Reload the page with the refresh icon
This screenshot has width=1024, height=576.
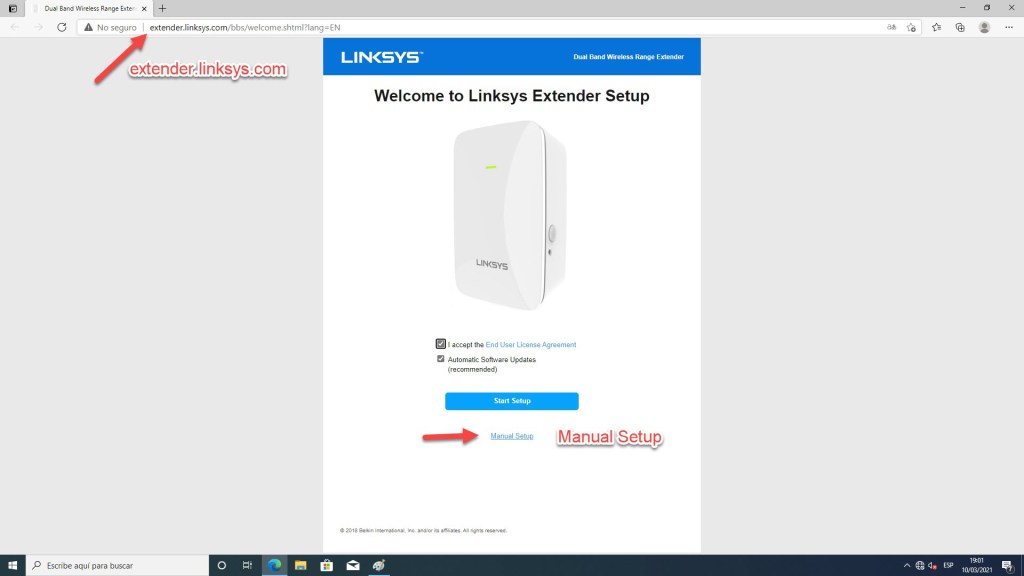click(x=61, y=27)
